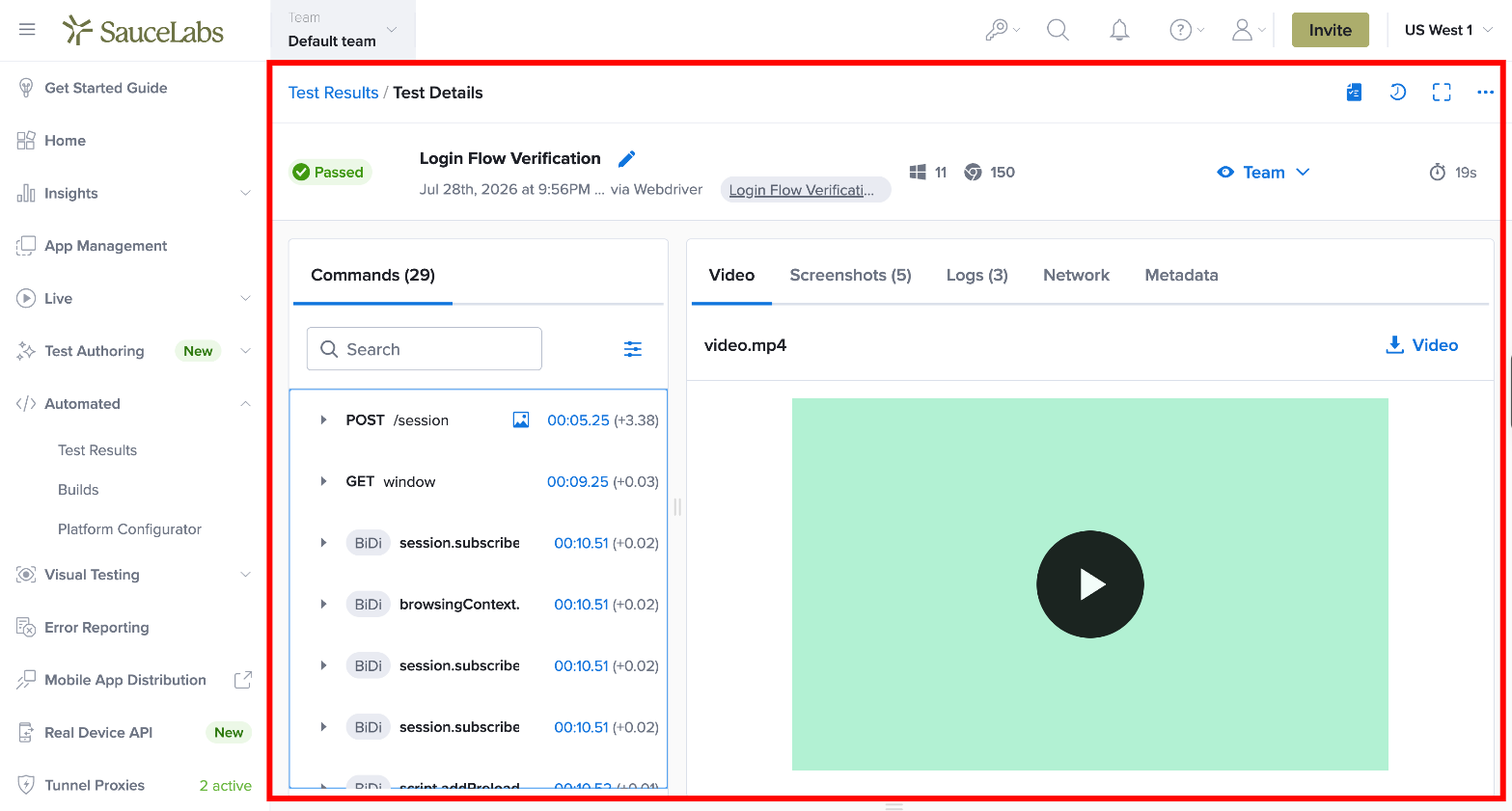View screenshot for POST /session command
The image size is (1512, 811).
point(521,420)
